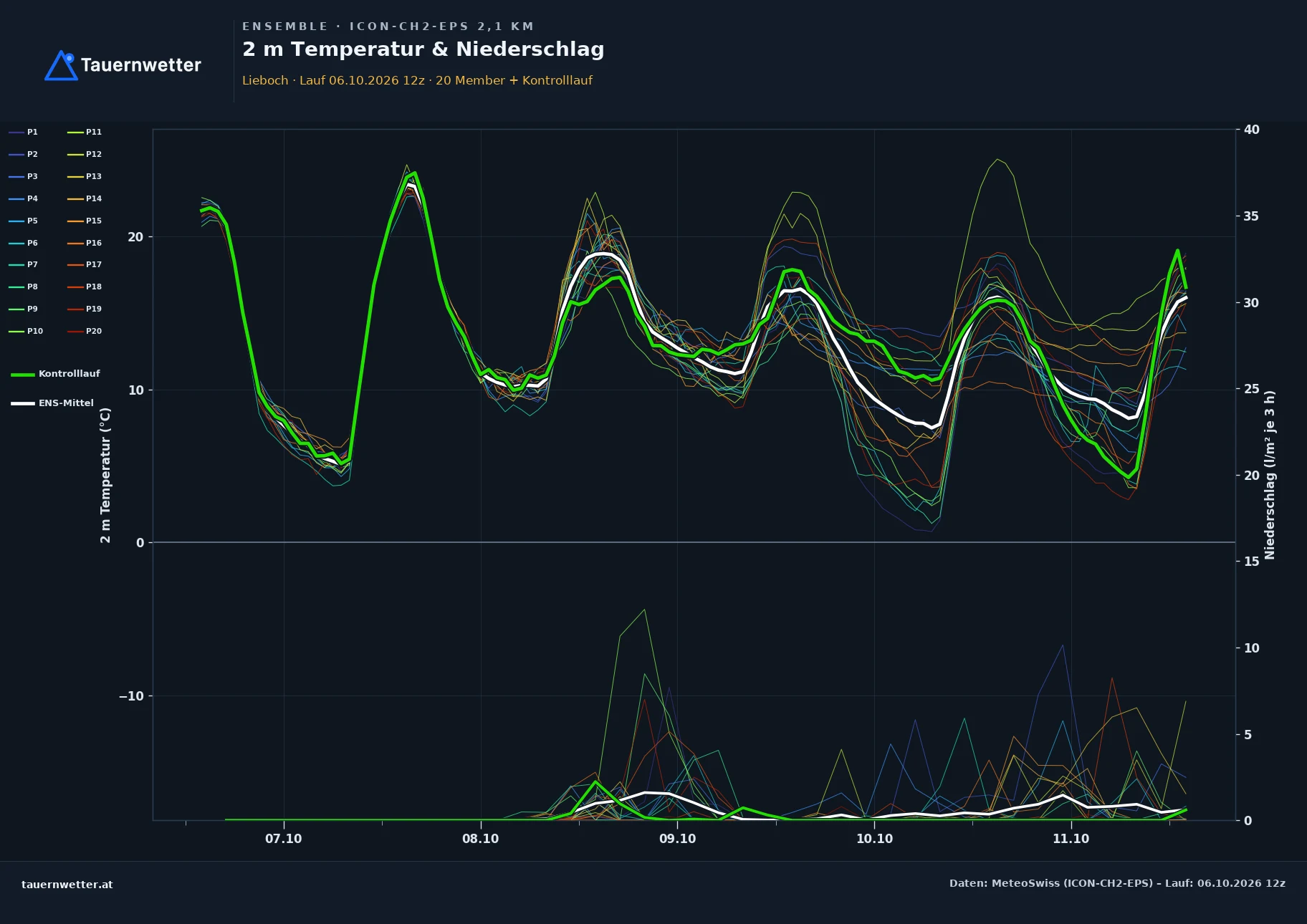The height and width of the screenshot is (924, 1307).
Task: Click the −10 tick on temperature axis
Action: coord(131,696)
